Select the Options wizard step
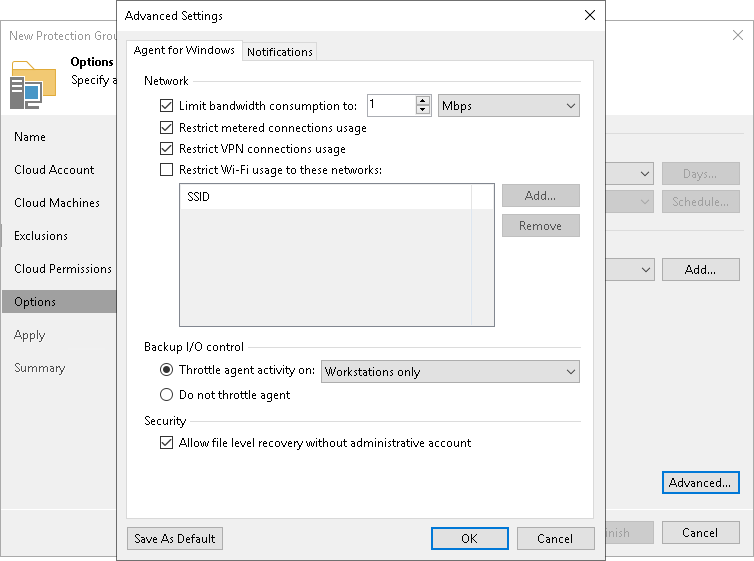 click(59, 302)
